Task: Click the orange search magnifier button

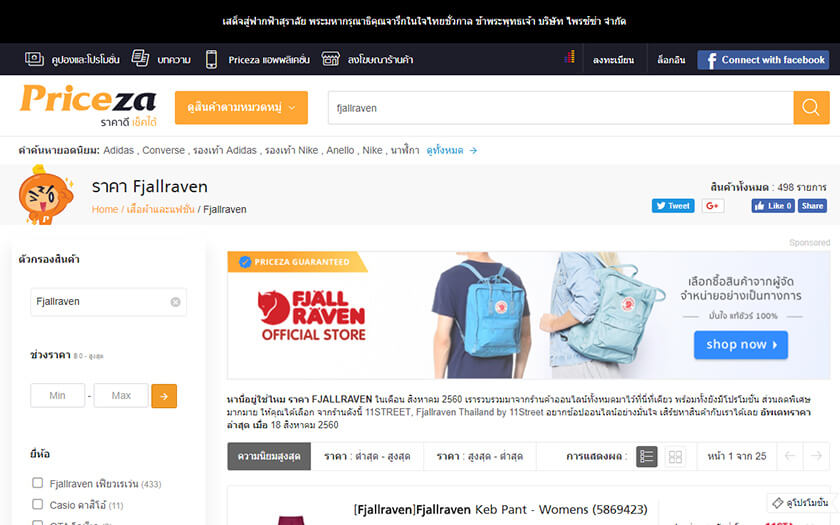Action: [811, 108]
